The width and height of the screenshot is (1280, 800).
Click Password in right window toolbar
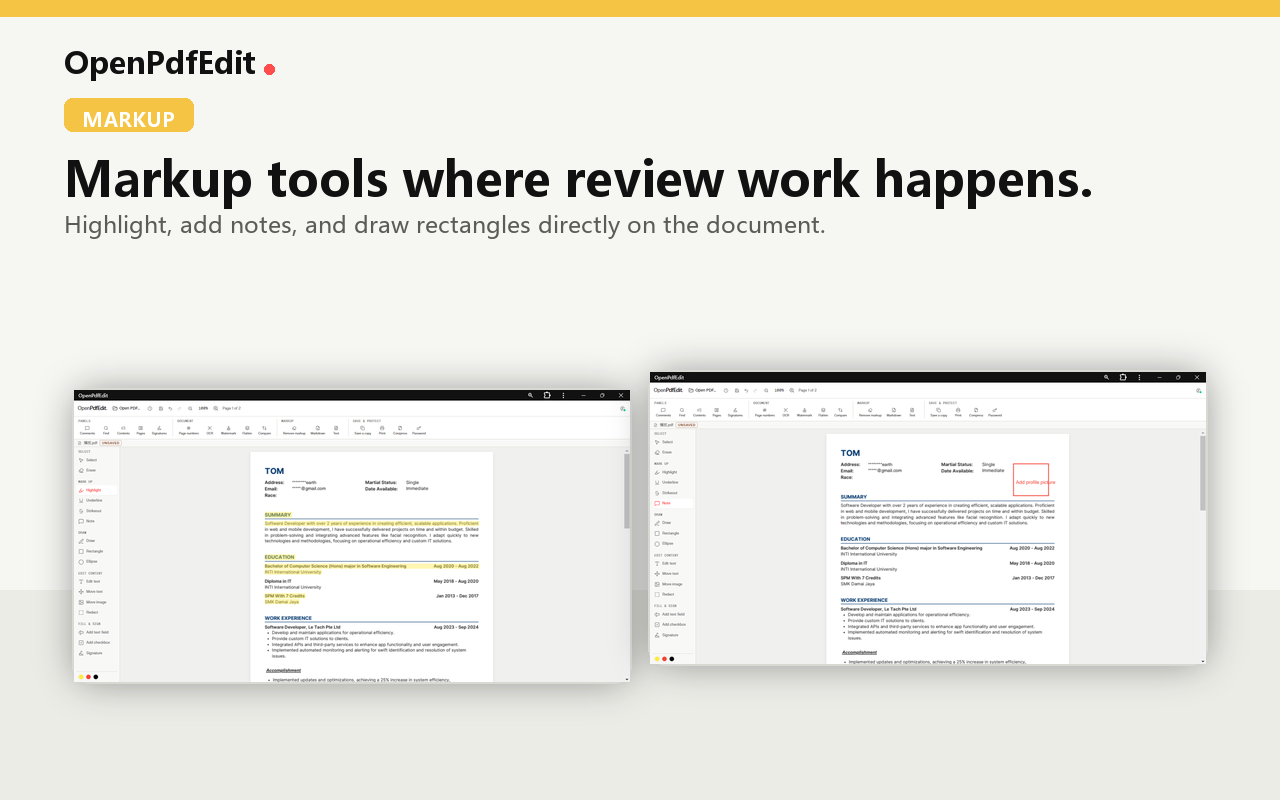point(995,411)
